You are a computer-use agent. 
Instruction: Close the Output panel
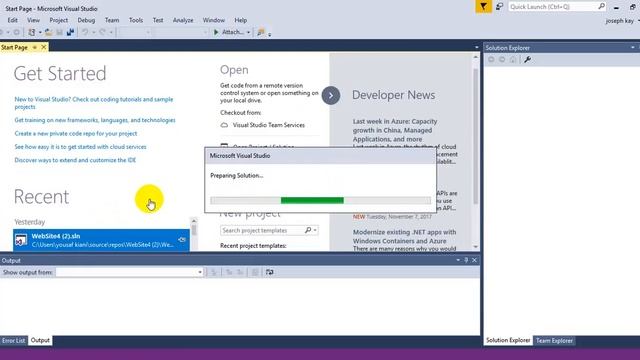coord(474,260)
